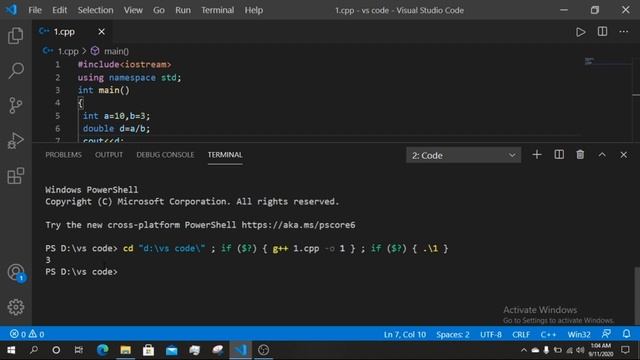Split the editor to the right
Image resolution: width=640 pixels, height=360 pixels.
coord(602,32)
